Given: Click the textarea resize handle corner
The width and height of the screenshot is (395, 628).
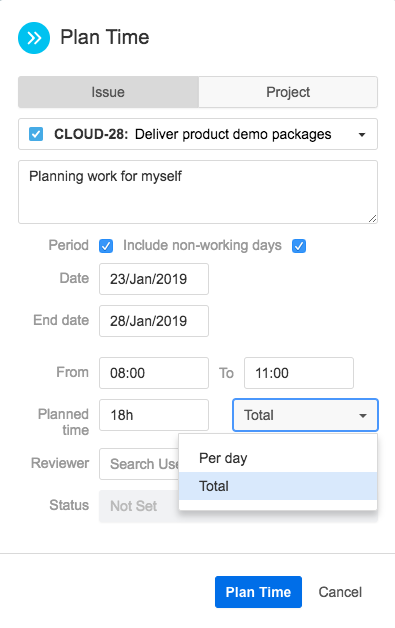Looking at the screenshot, I should click(x=373, y=218).
